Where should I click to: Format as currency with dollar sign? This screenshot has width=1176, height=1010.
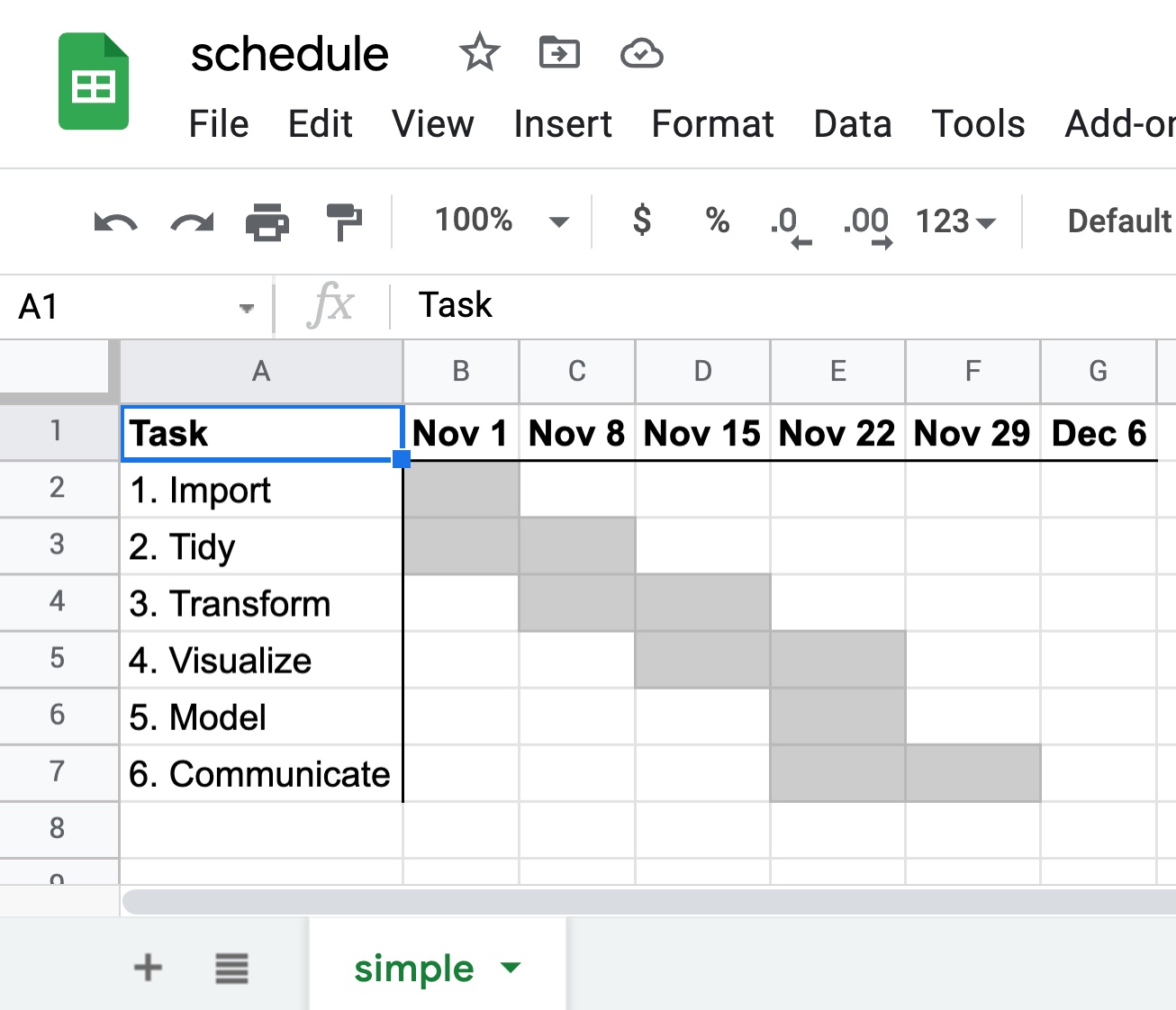click(642, 221)
